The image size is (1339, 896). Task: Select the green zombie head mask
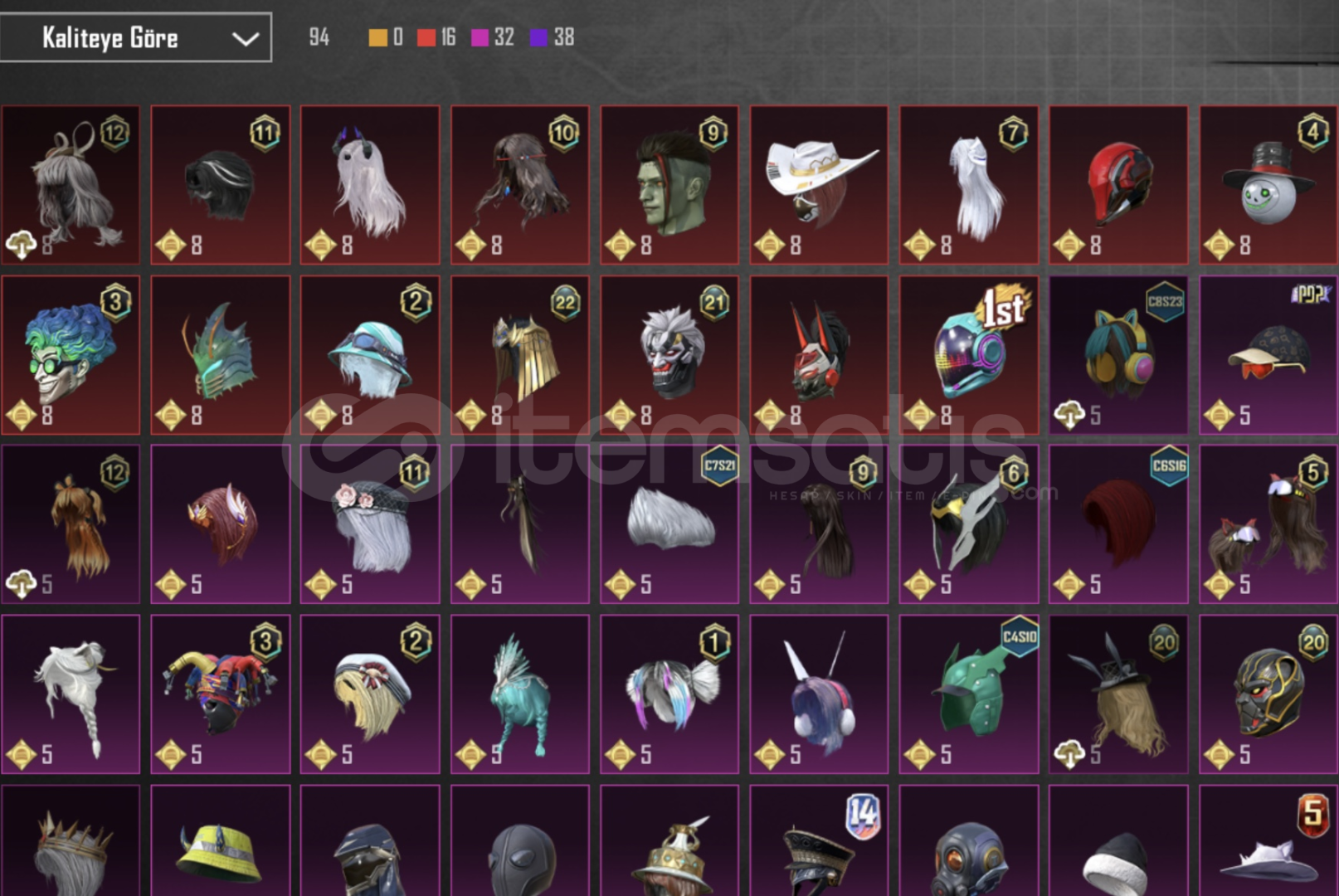669,185
